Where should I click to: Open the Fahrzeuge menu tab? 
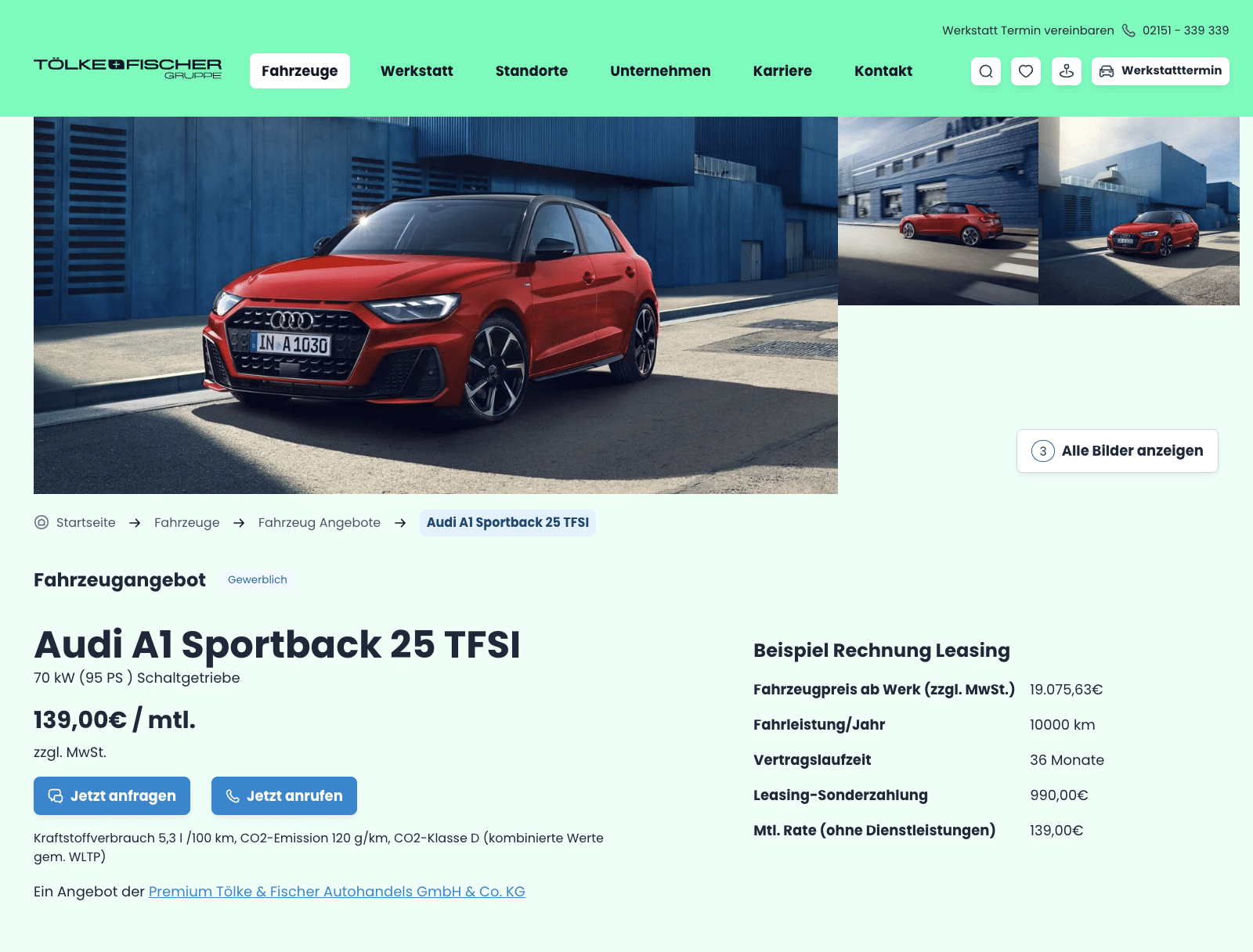(x=300, y=71)
